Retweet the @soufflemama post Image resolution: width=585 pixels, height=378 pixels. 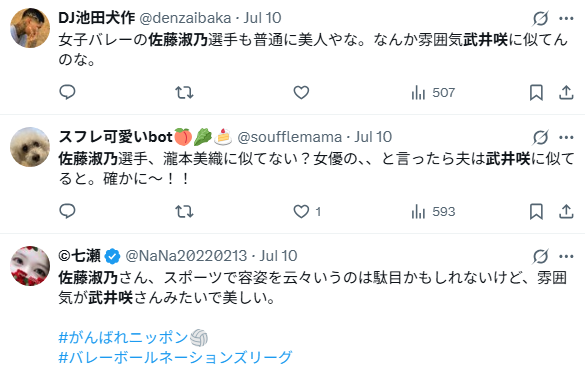[x=184, y=212]
